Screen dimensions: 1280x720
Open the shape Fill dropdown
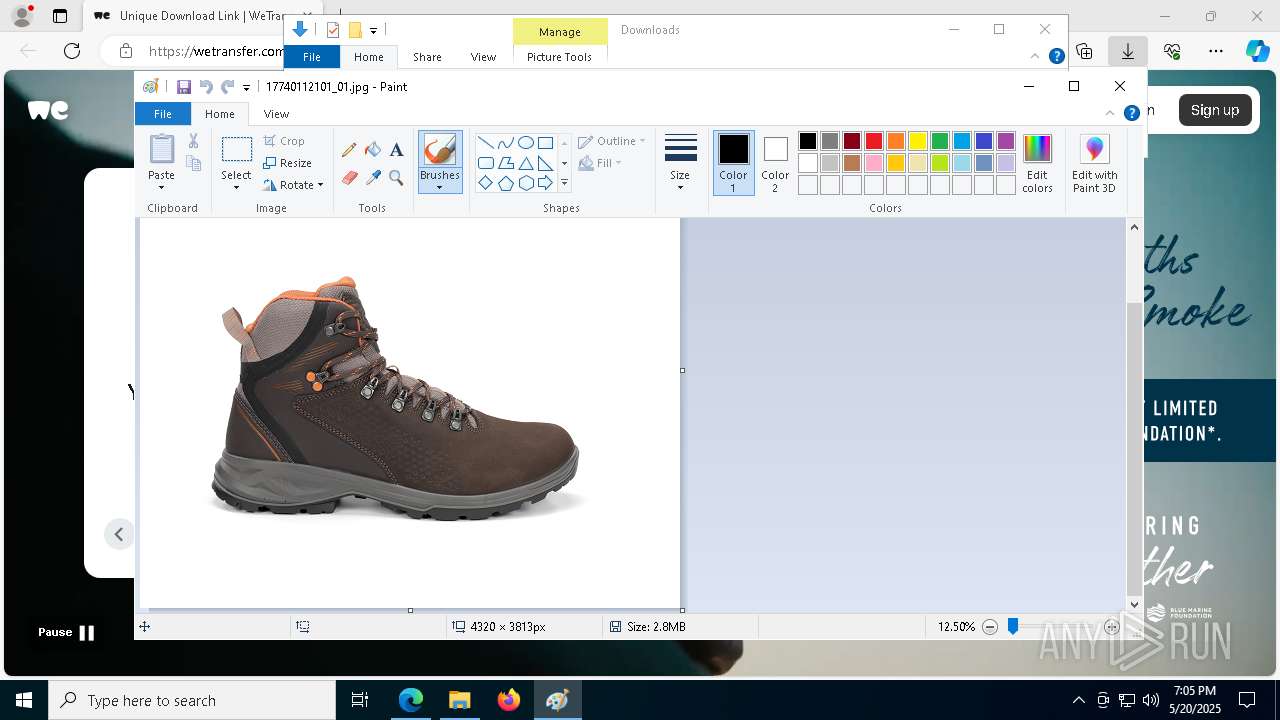(x=600, y=163)
